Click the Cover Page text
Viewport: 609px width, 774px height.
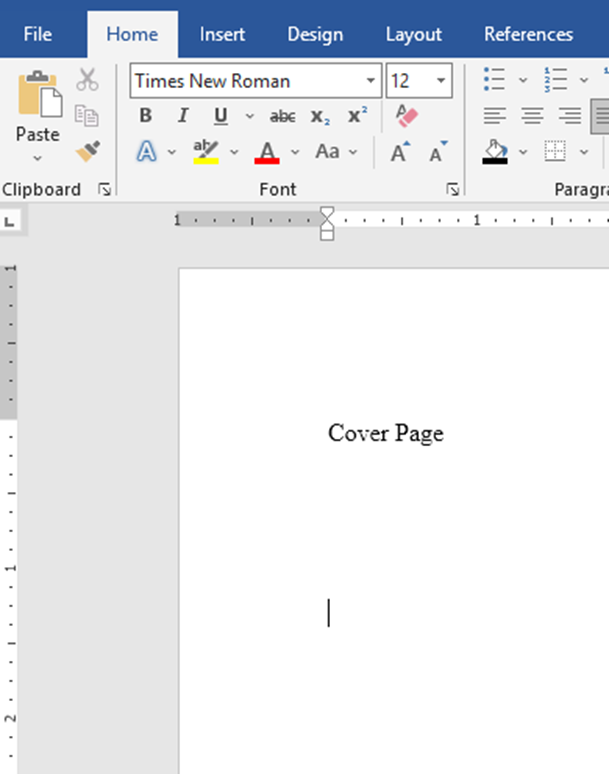point(386,433)
